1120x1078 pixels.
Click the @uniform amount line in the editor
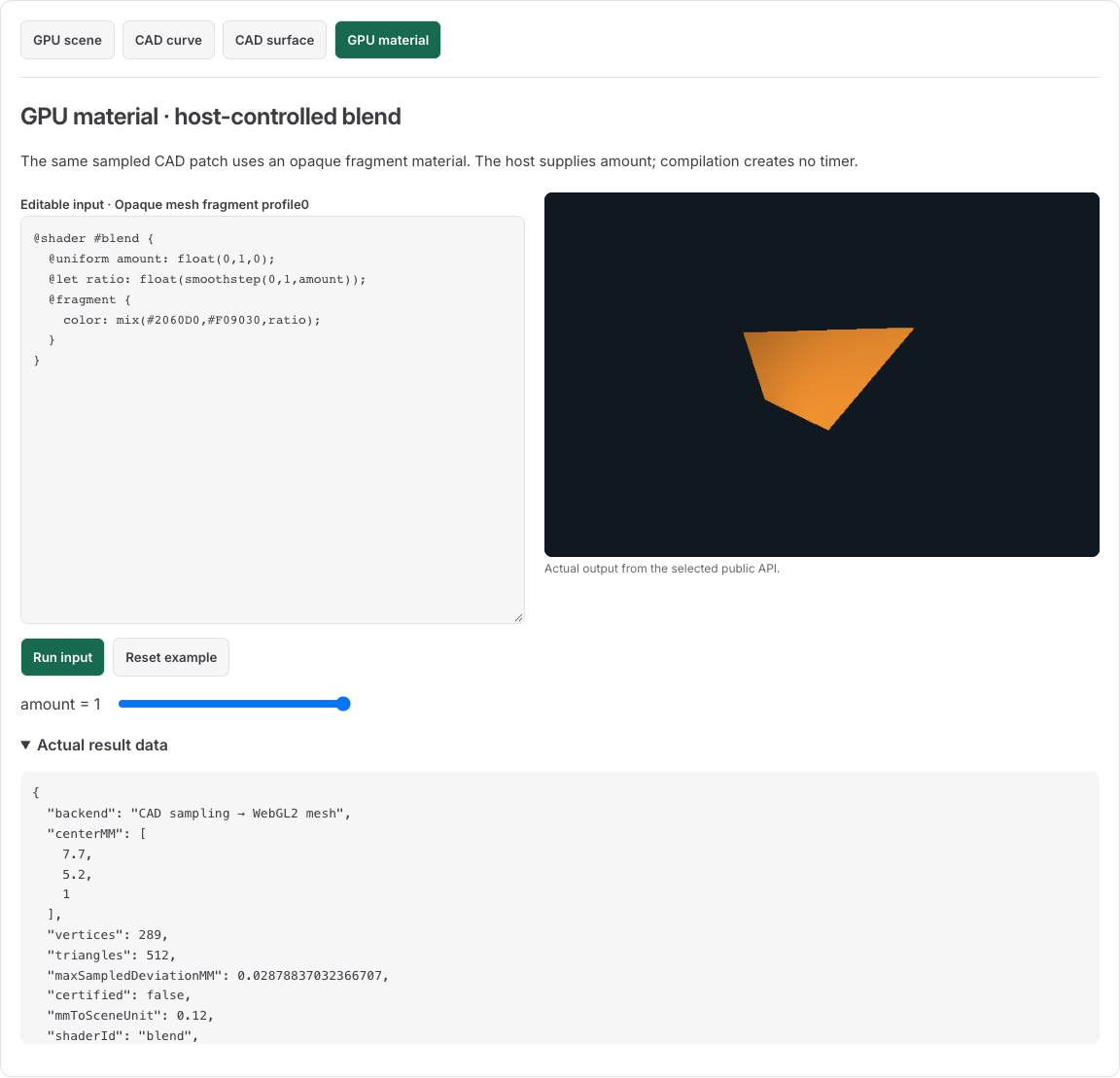pos(161,259)
